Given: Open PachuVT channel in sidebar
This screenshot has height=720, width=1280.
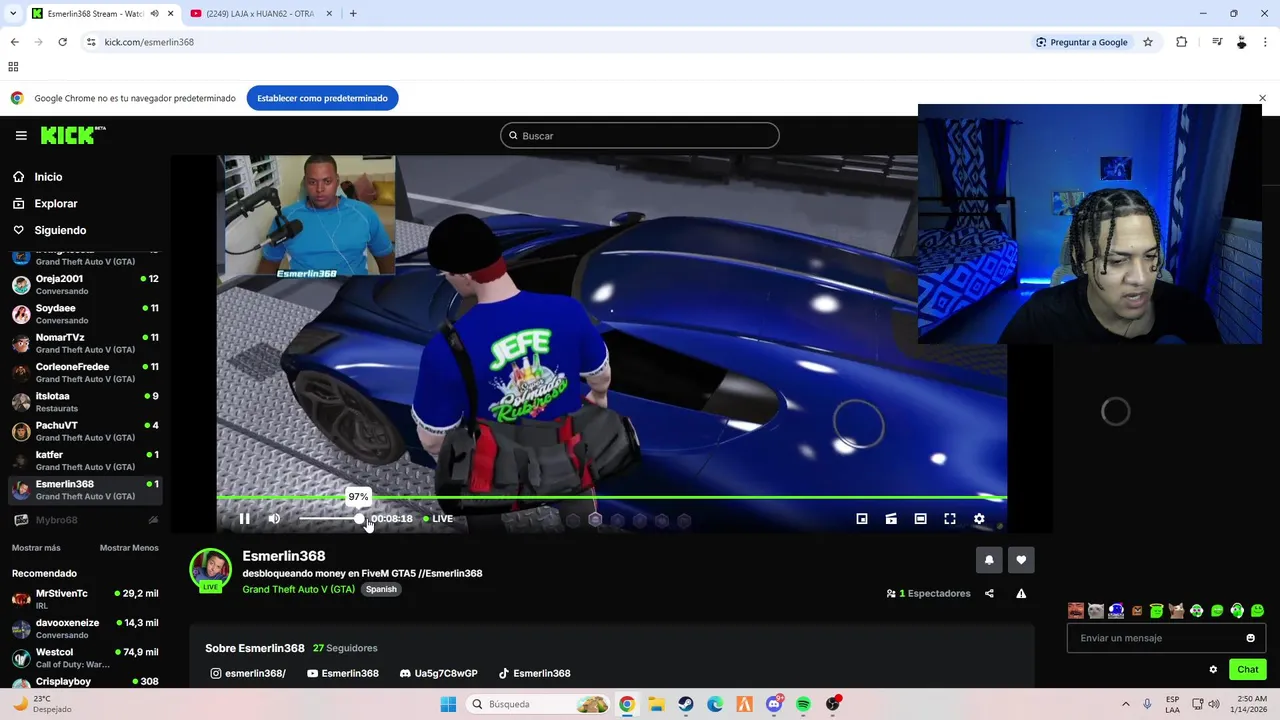Looking at the screenshot, I should pyautogui.click(x=85, y=431).
